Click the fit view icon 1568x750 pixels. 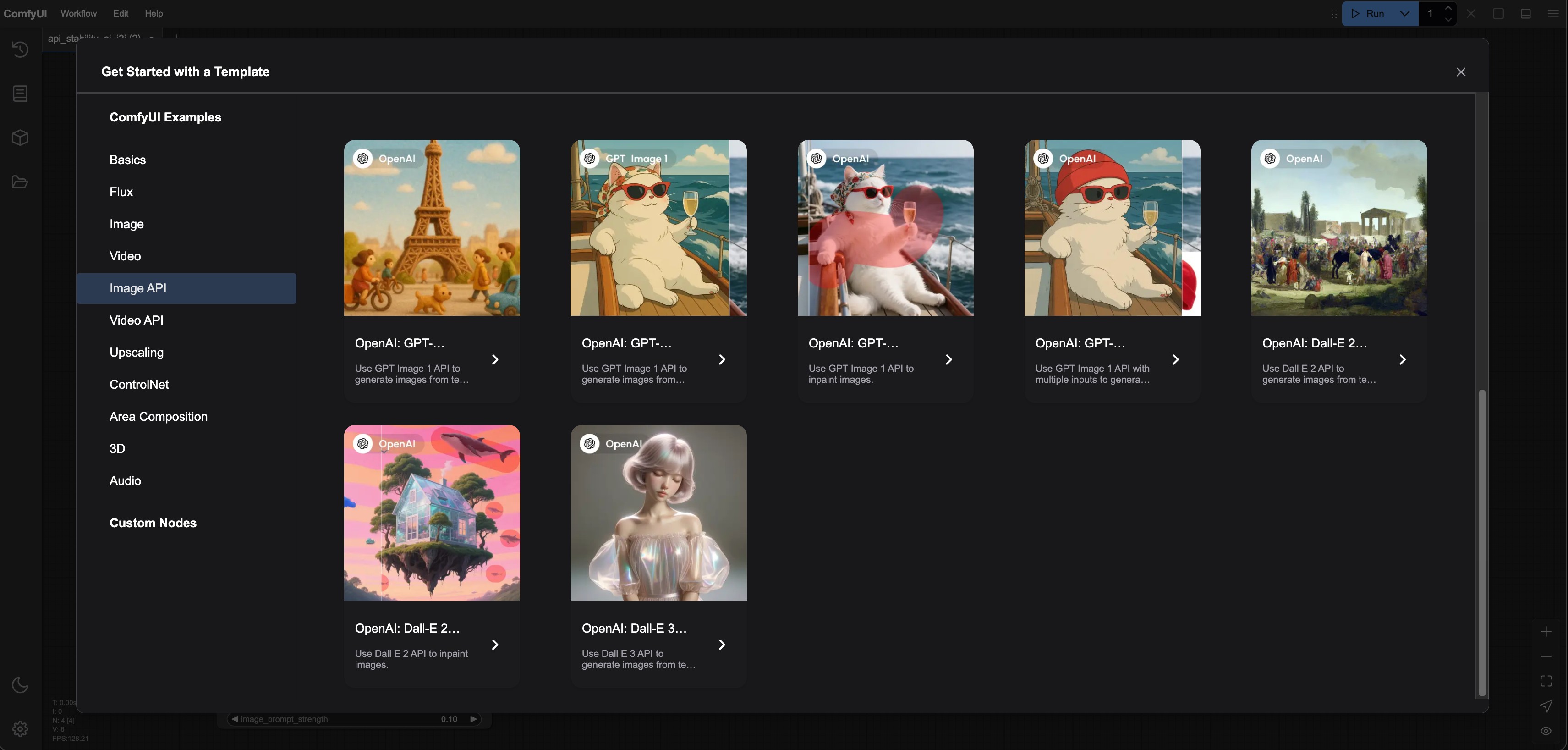click(x=1546, y=681)
